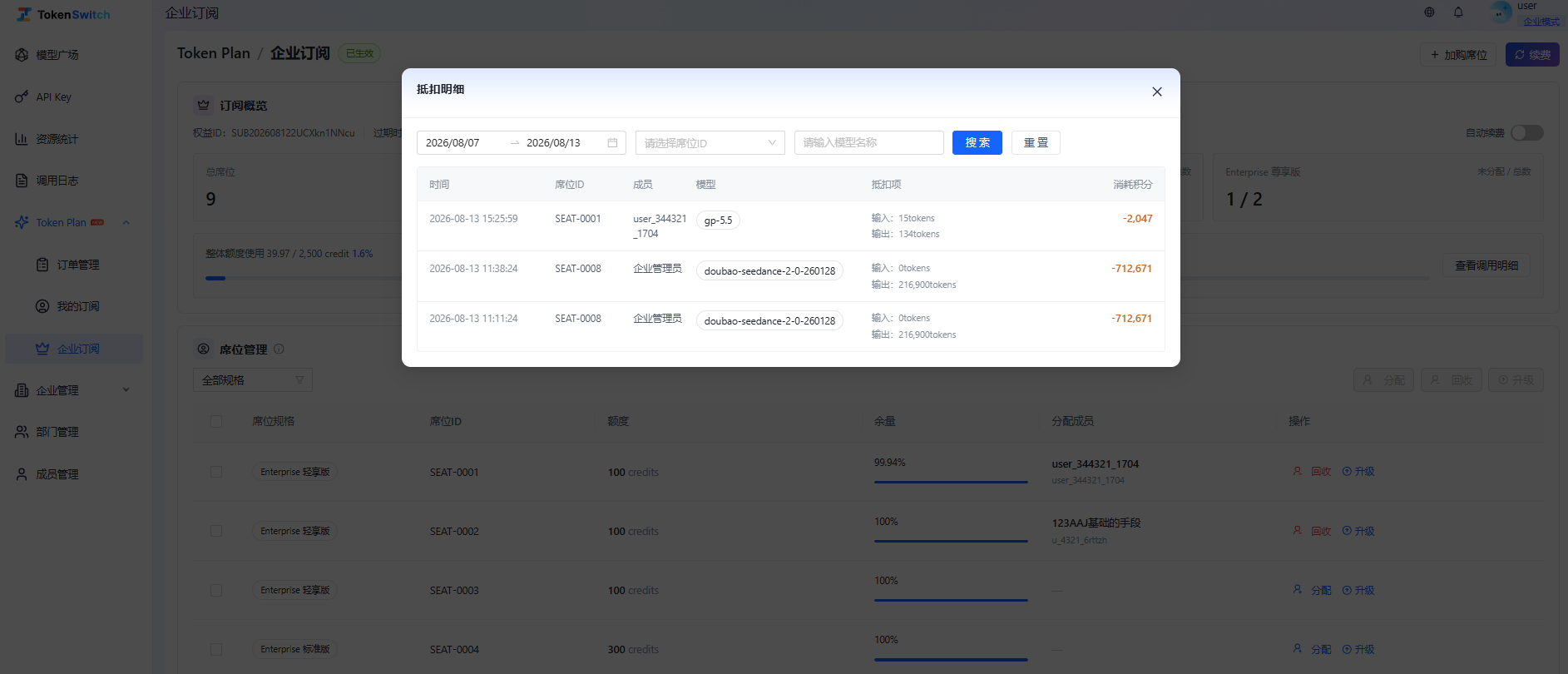The image size is (1568, 674).
Task: Click 升级 in the SEAT-0002 row
Action: point(1358,531)
